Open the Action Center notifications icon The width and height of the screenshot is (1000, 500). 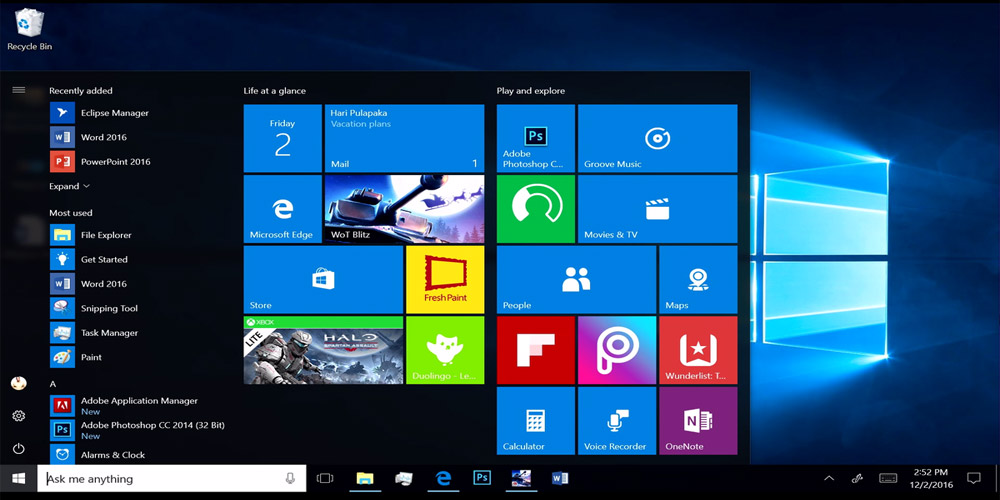pos(973,478)
